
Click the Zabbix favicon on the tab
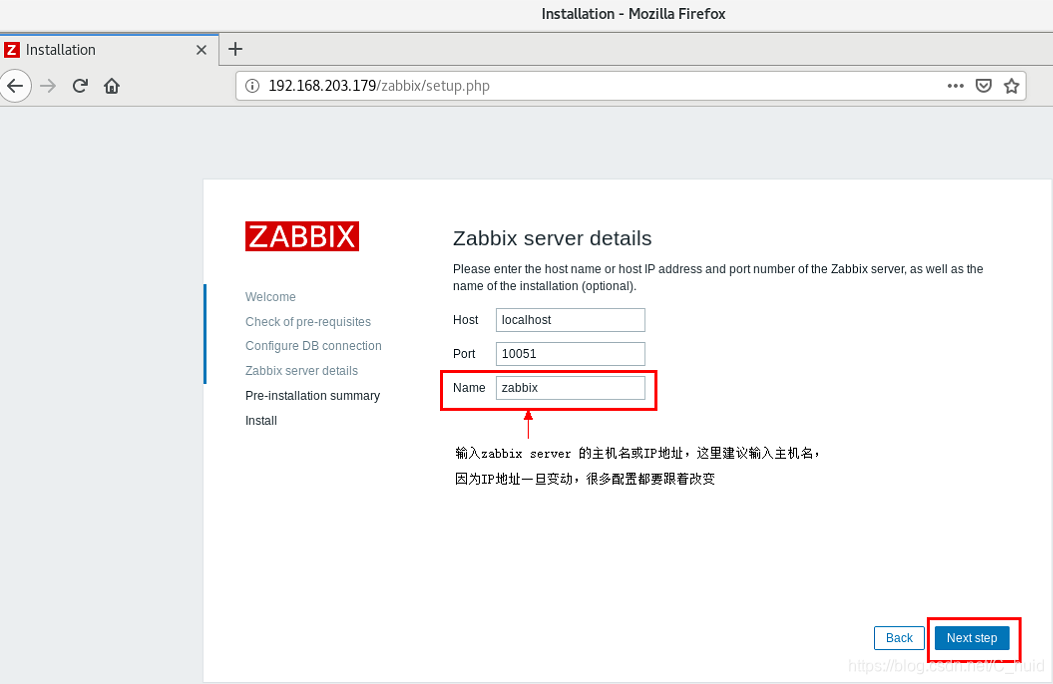coord(12,50)
